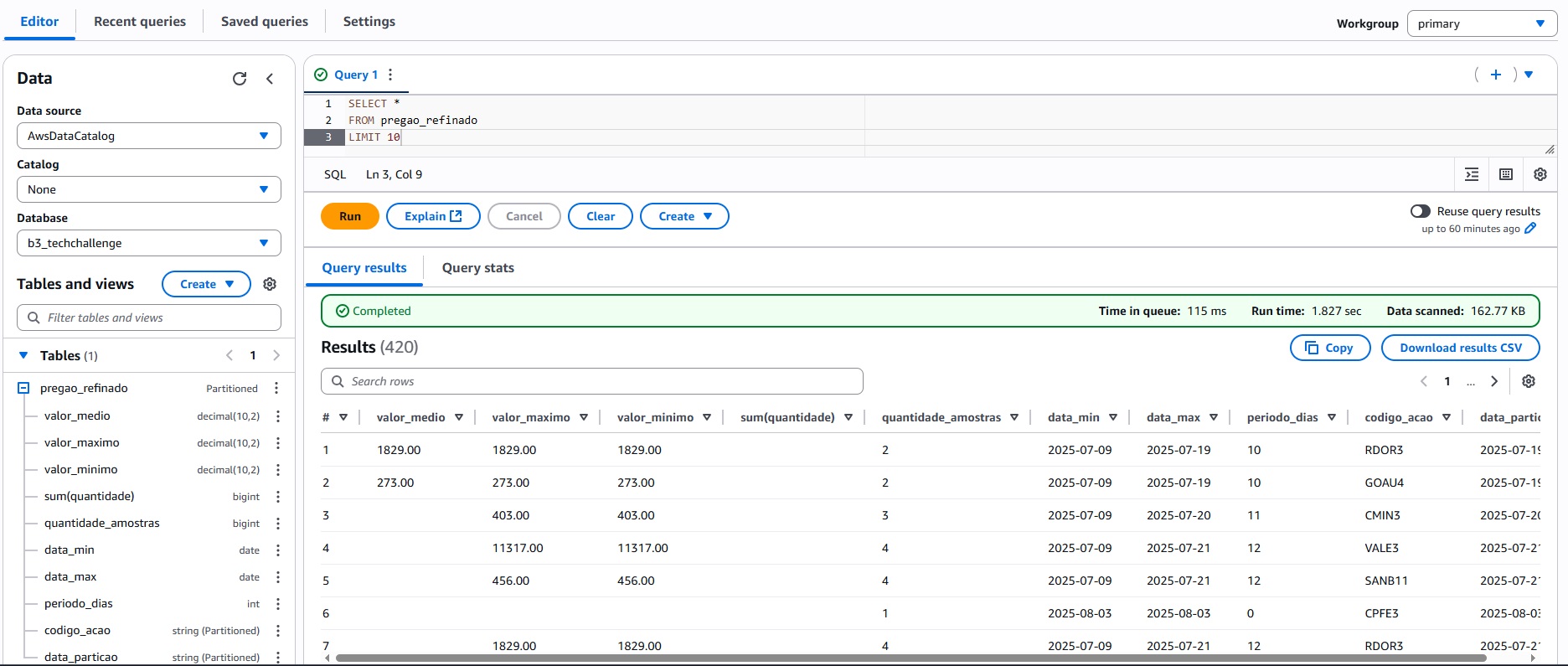This screenshot has width=1568, height=666.
Task: Open codigo_acao column actions menu
Action: tap(278, 630)
